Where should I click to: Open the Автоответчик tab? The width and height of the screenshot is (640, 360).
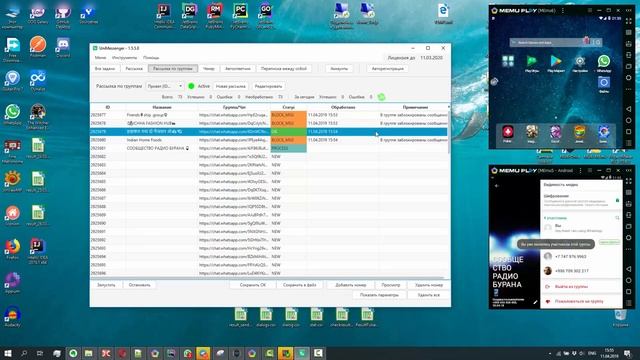click(238, 69)
